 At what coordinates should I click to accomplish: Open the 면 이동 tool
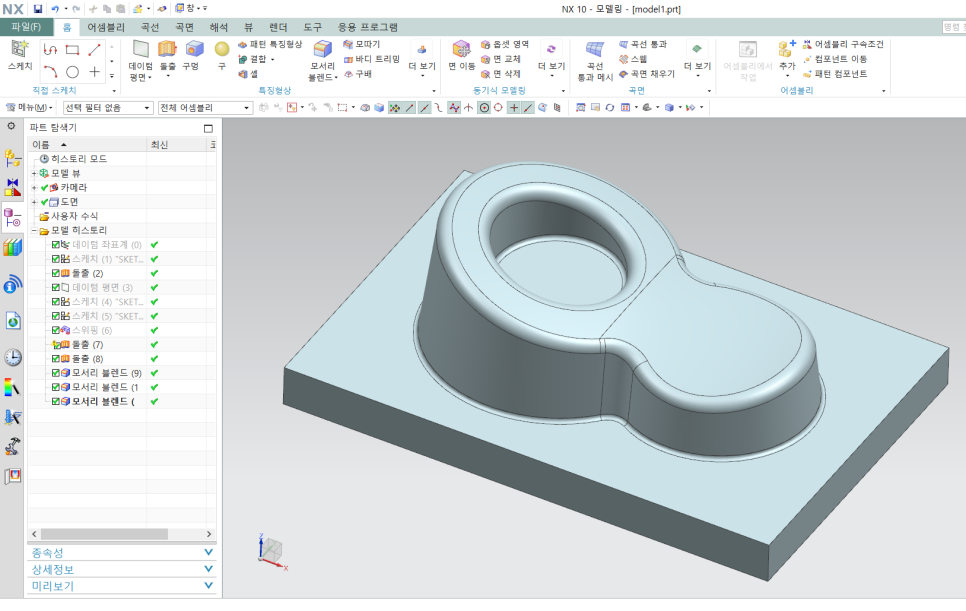tap(461, 55)
